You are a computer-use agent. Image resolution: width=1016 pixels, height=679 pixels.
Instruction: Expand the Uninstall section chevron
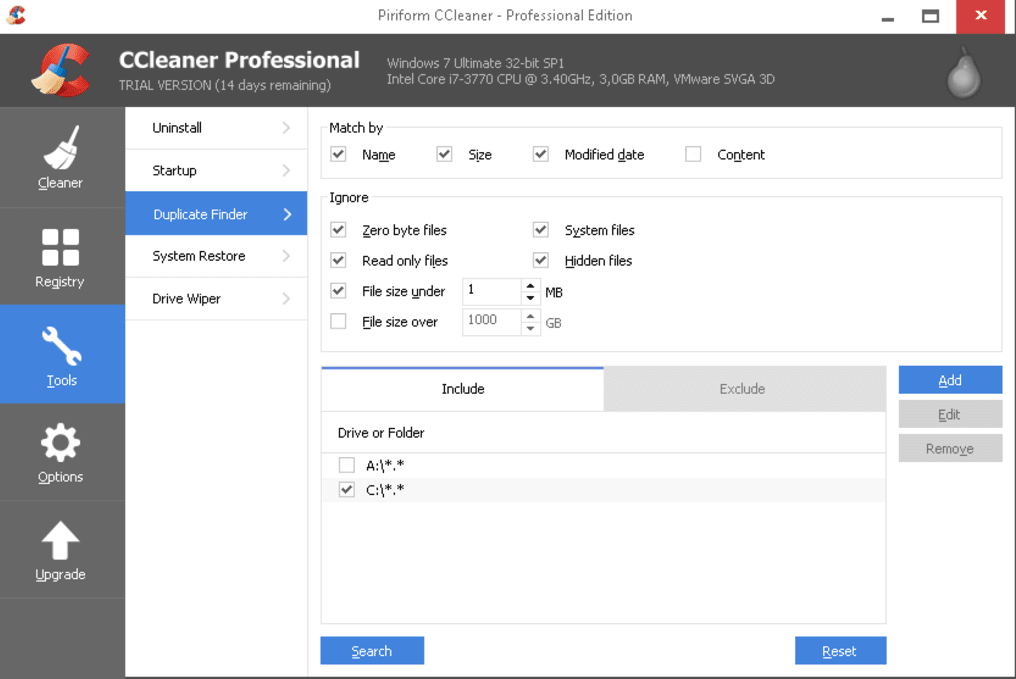tap(288, 127)
